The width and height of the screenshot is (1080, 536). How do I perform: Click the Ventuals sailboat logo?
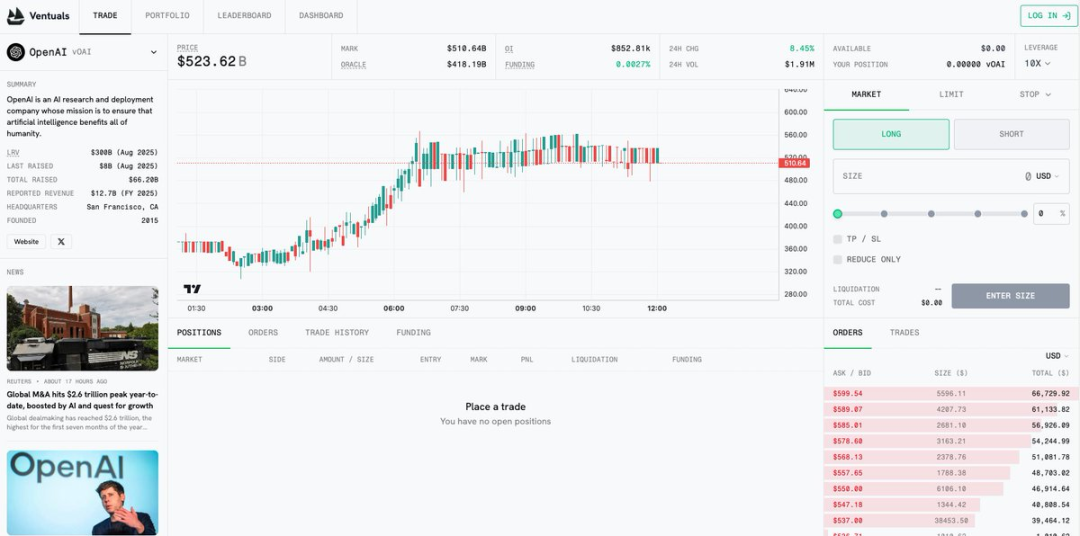click(16, 16)
